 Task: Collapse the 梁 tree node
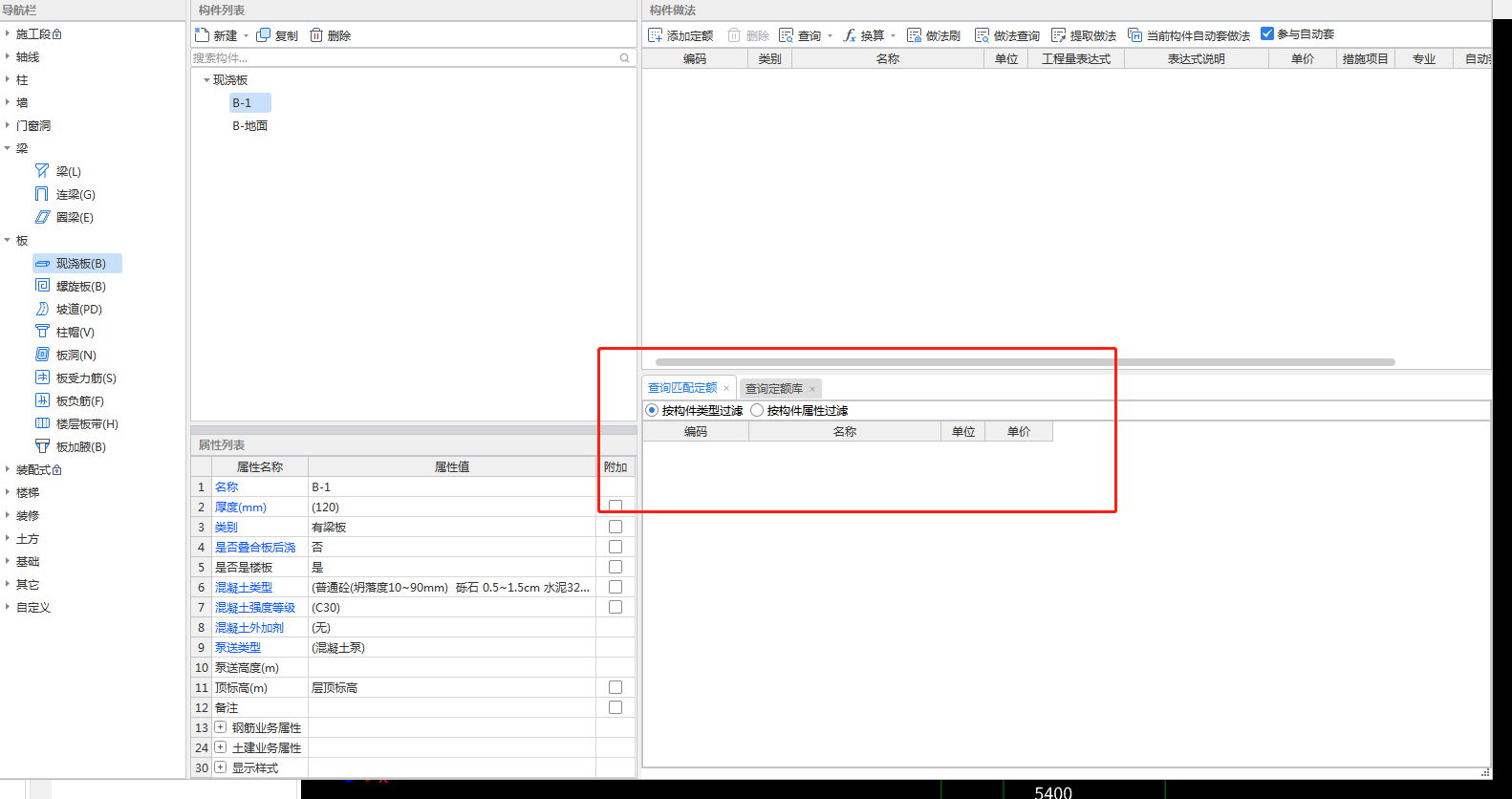pyautogui.click(x=7, y=148)
